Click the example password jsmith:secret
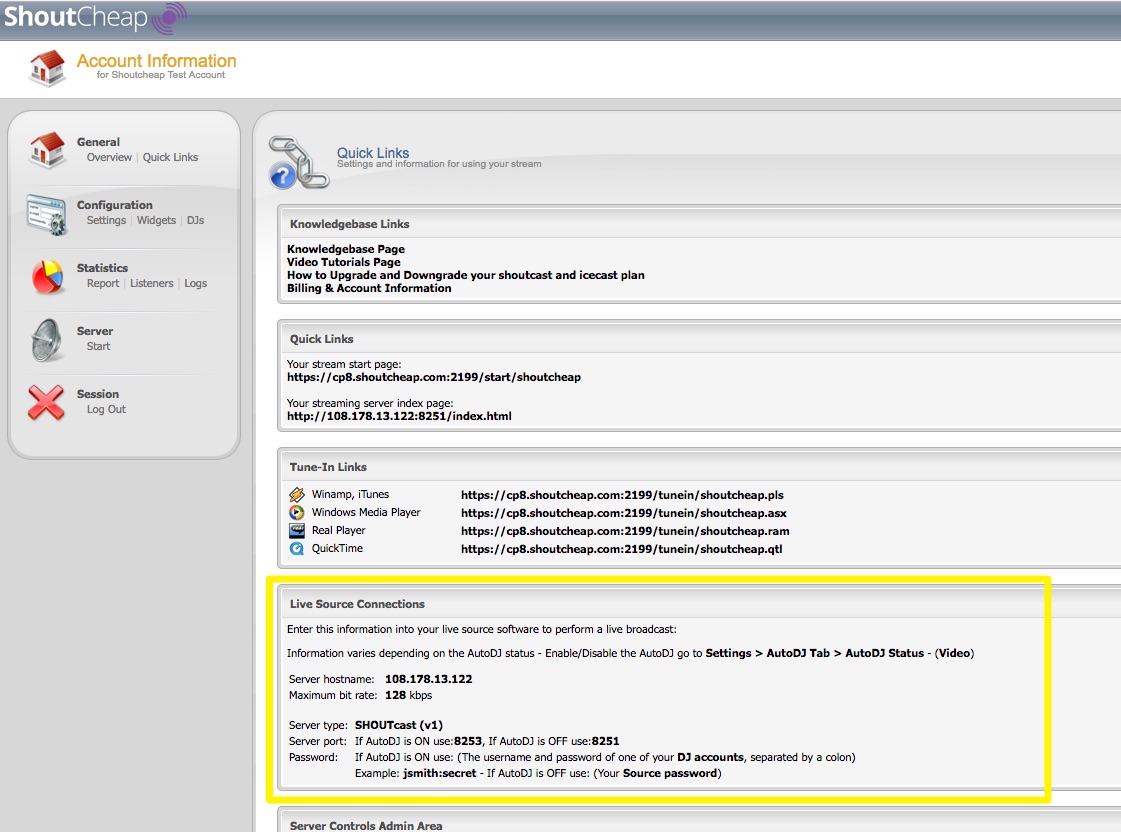This screenshot has width=1121, height=832. (440, 773)
